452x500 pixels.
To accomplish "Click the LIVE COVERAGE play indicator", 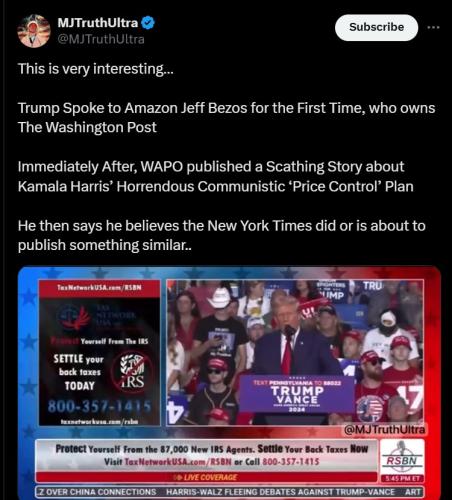I will point(206,477).
